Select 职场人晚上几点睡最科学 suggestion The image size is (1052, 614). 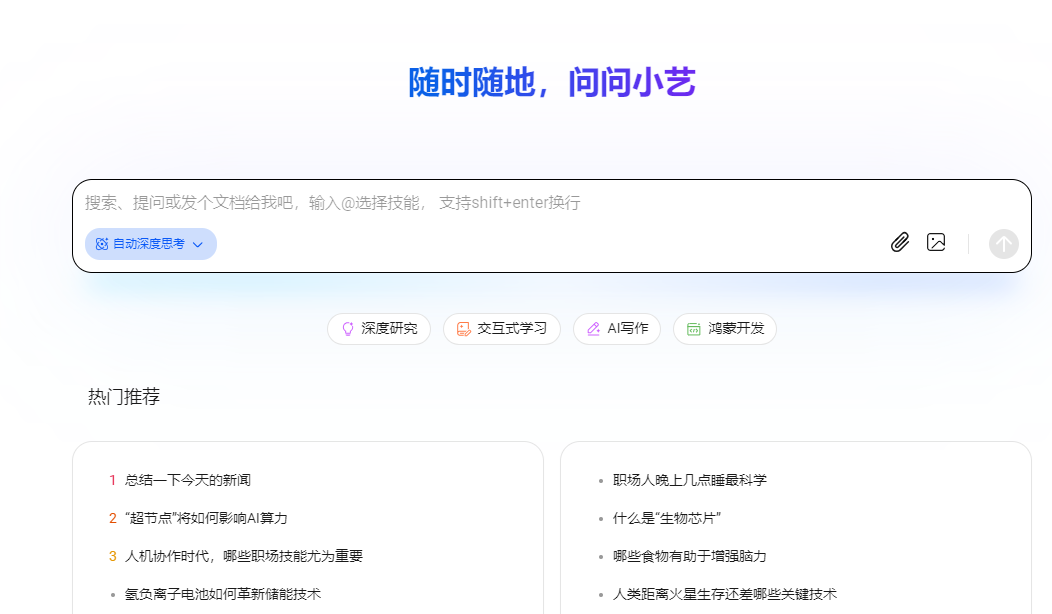coord(690,480)
